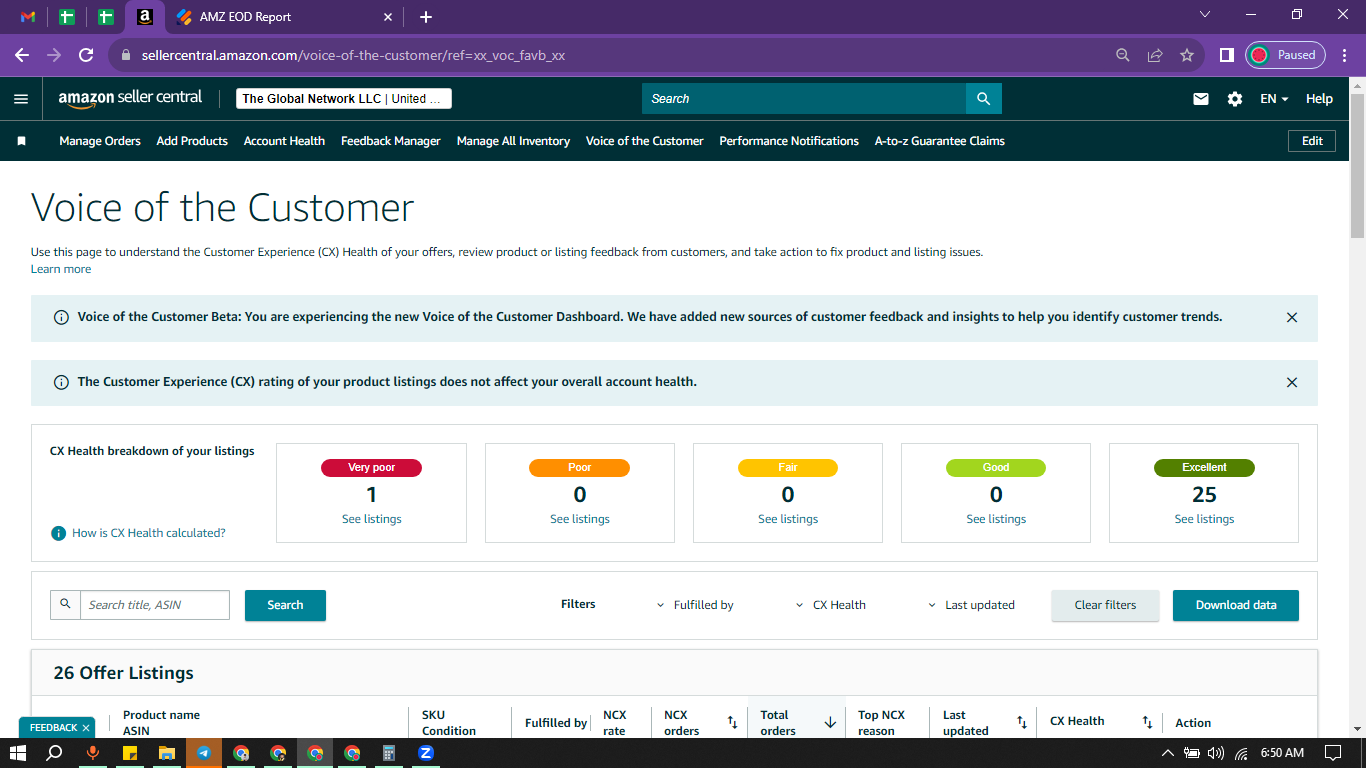Switch to the Gmail browser tab
Viewport: 1366px width, 768px height.
pyautogui.click(x=28, y=17)
